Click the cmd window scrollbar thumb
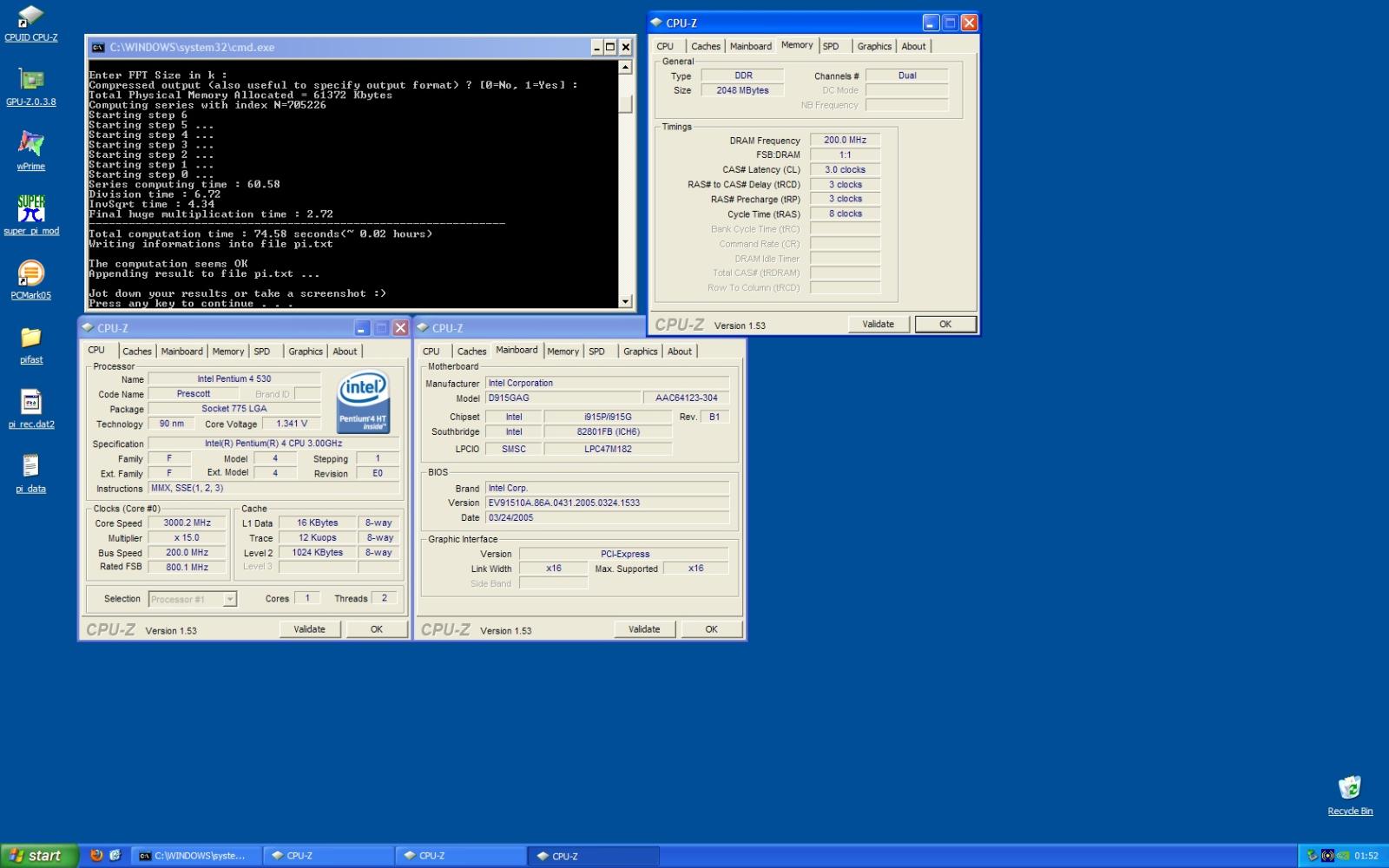Image resolution: width=1389 pixels, height=868 pixels. point(625,104)
